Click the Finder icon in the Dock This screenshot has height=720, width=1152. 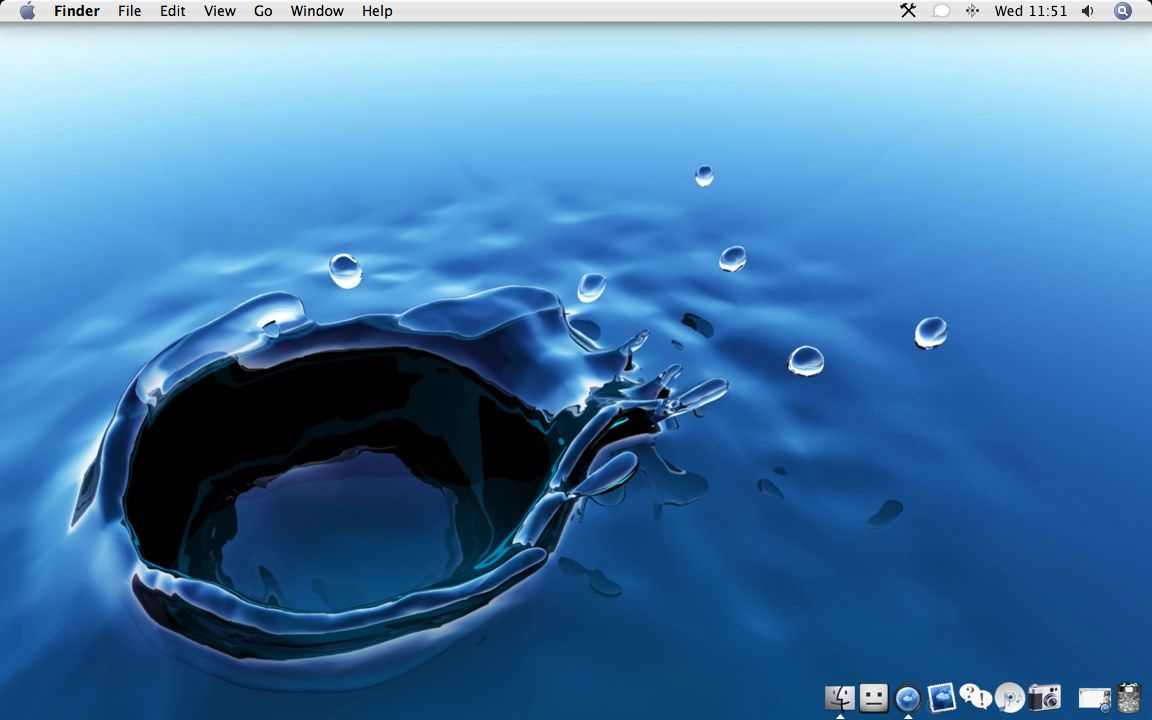tap(840, 698)
